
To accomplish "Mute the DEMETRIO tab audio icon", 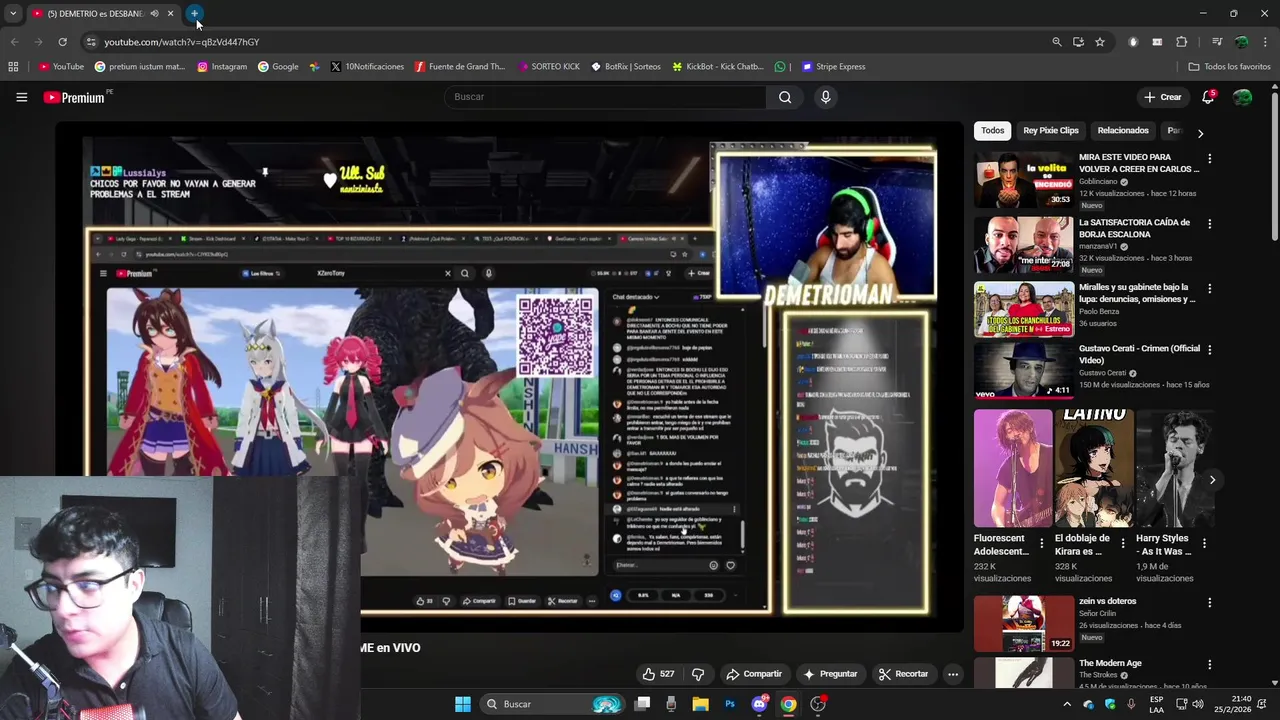I will [x=154, y=14].
